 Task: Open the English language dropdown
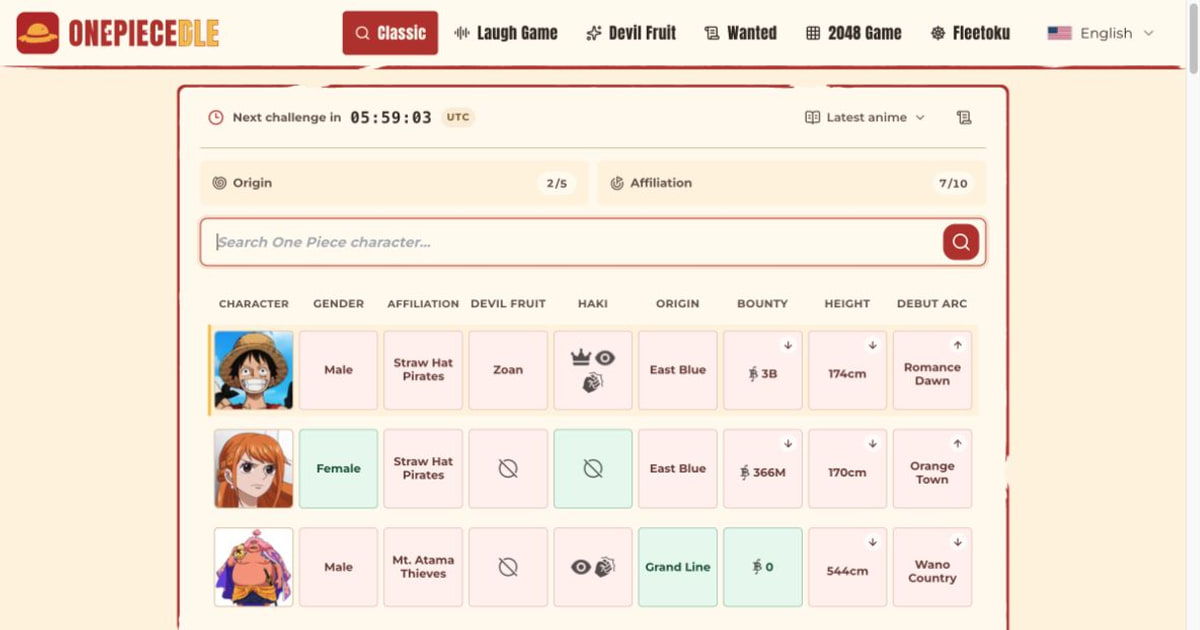[x=1101, y=33]
